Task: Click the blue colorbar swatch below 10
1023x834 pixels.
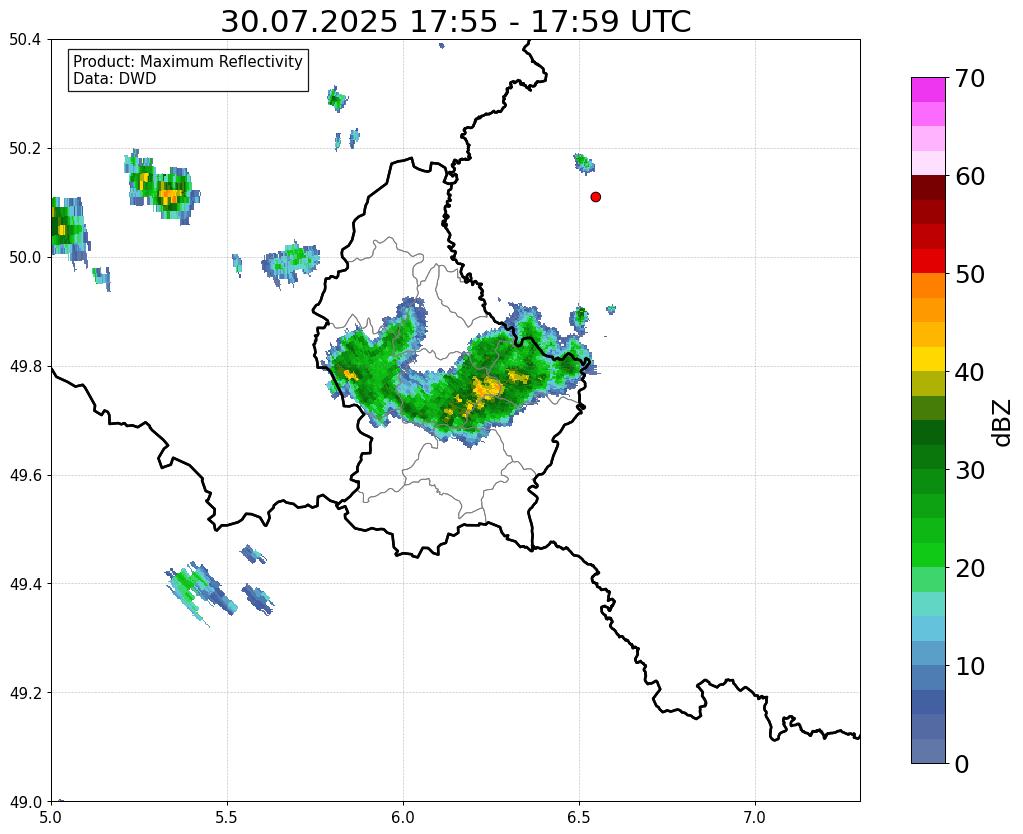Action: tap(928, 677)
